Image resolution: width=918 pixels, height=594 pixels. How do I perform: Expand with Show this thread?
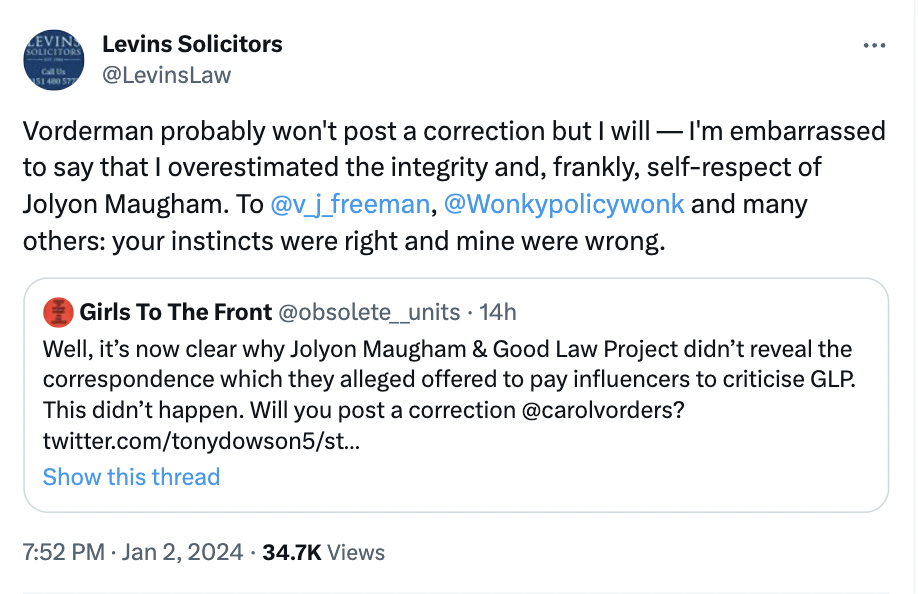click(x=131, y=476)
